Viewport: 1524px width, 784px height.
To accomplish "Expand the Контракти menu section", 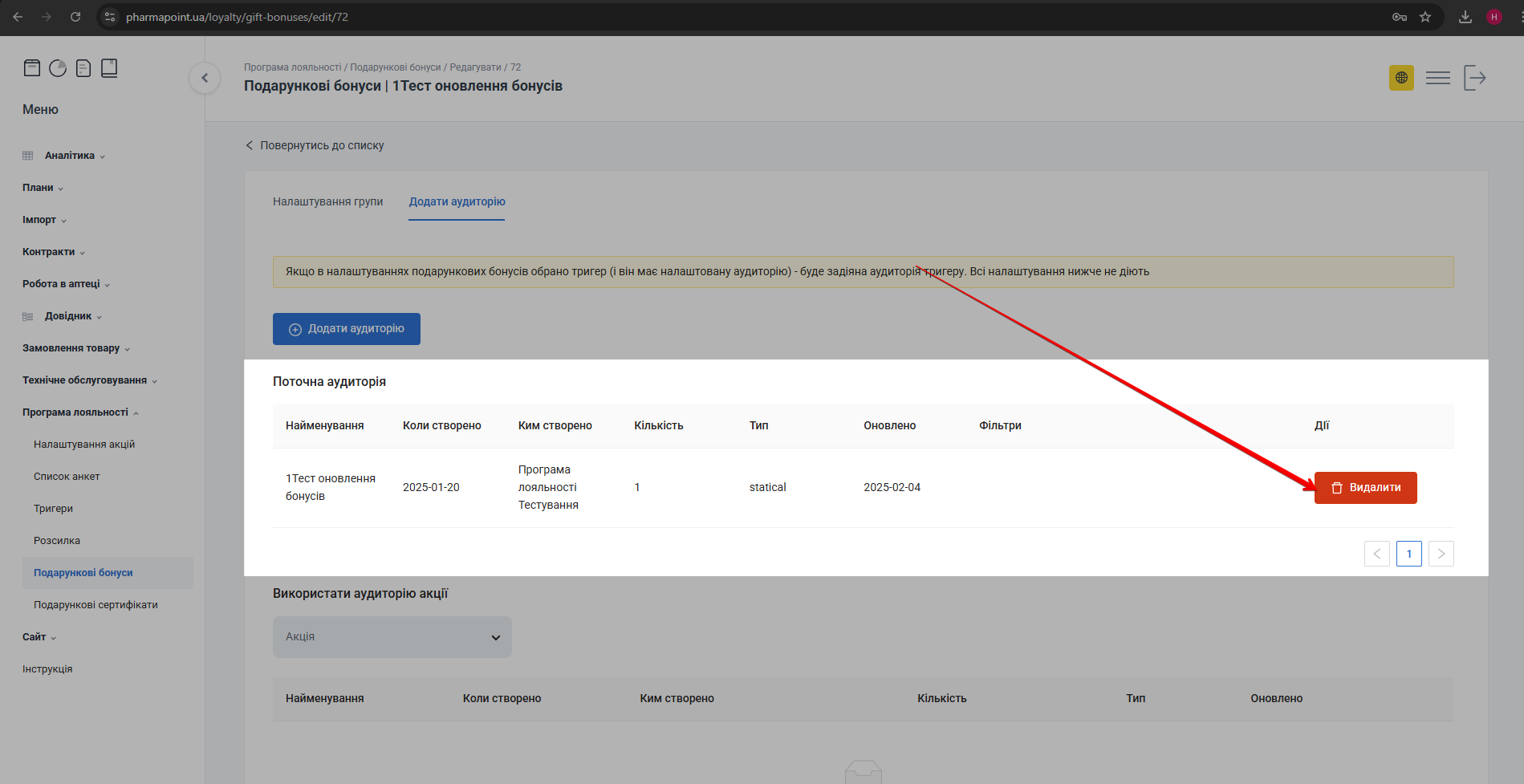I will [x=54, y=252].
